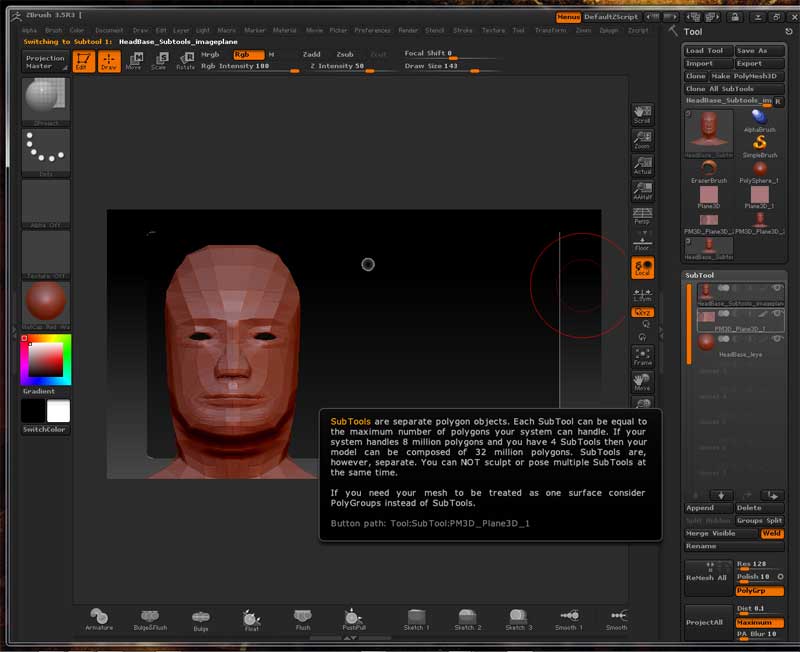Open the red MatCap material selector

[x=46, y=306]
